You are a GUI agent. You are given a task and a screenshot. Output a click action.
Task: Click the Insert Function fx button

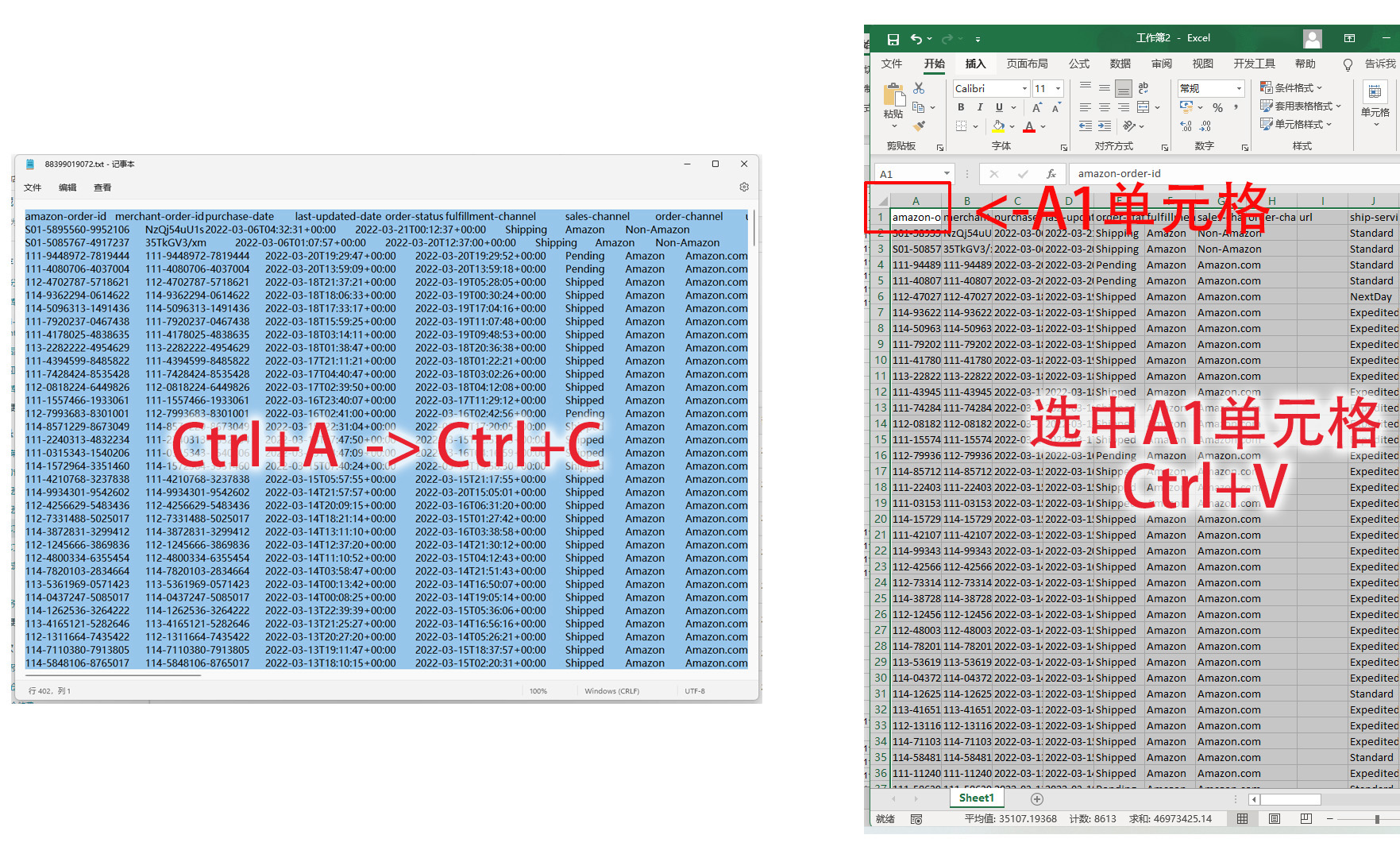pos(1051,174)
